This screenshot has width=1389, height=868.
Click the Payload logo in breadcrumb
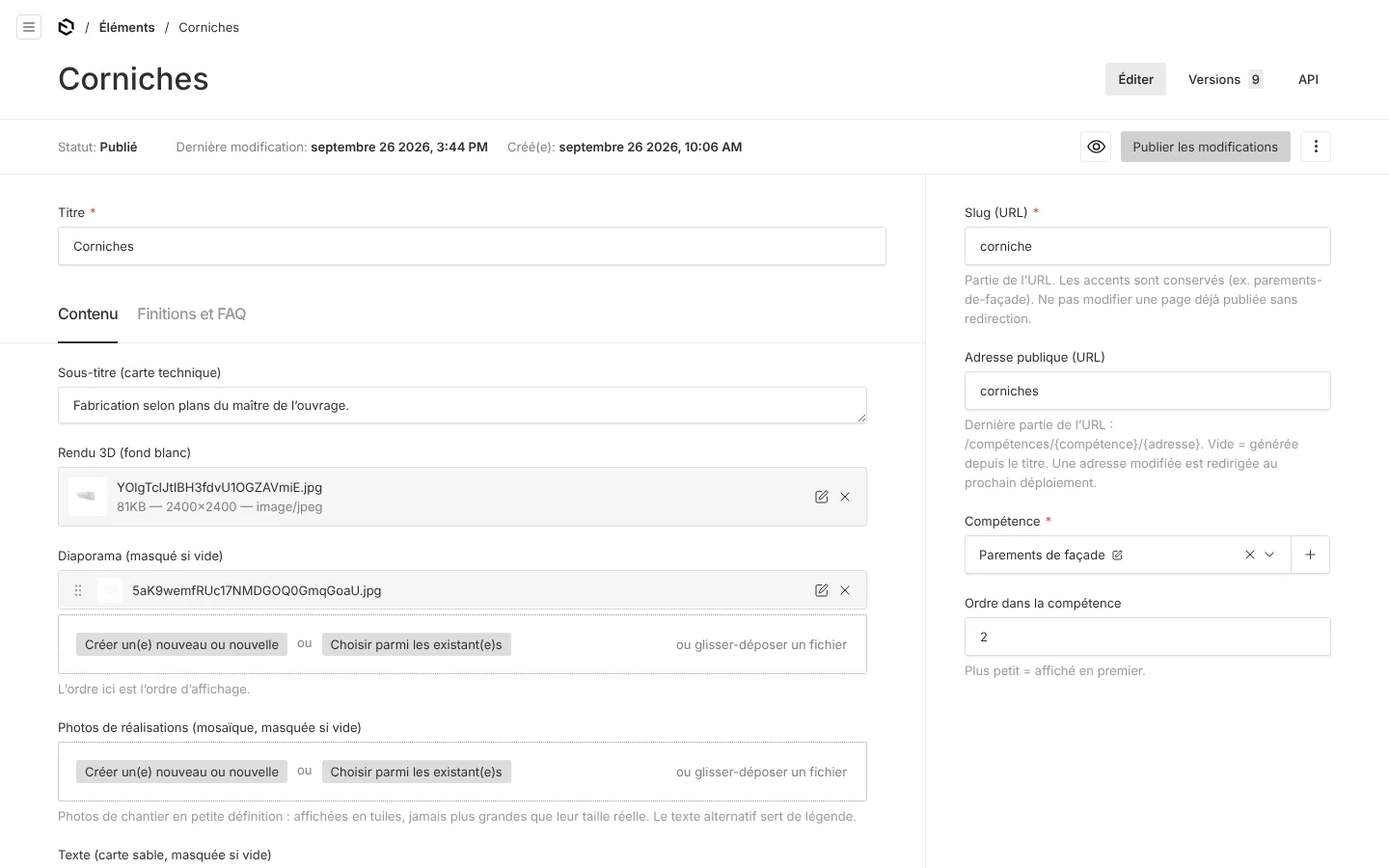(67, 27)
